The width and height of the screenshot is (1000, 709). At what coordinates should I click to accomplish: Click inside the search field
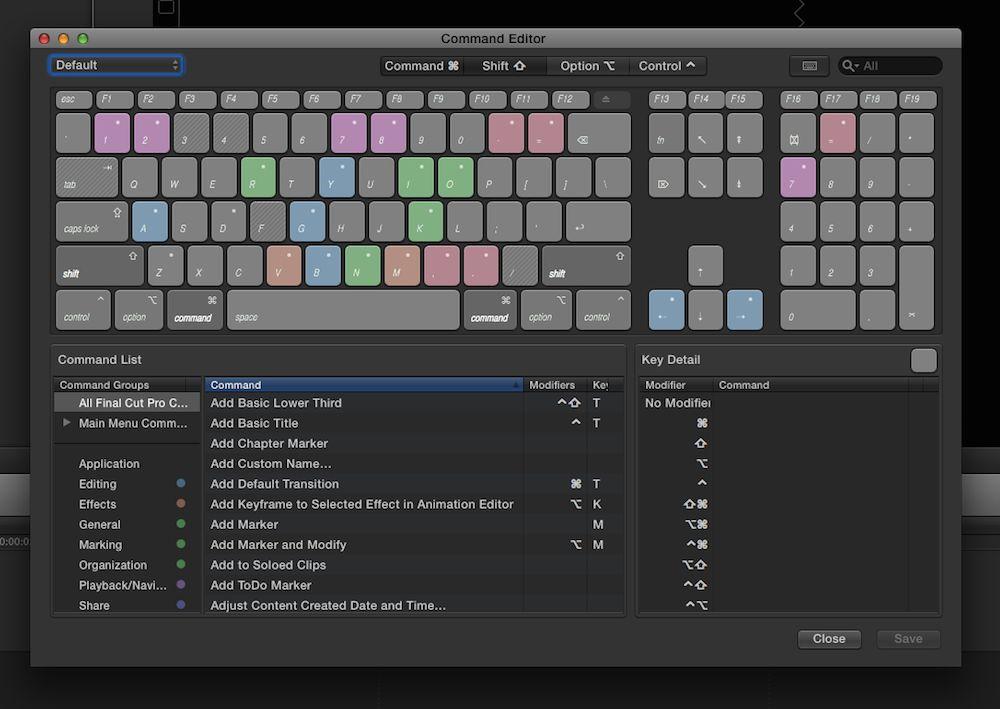point(898,66)
